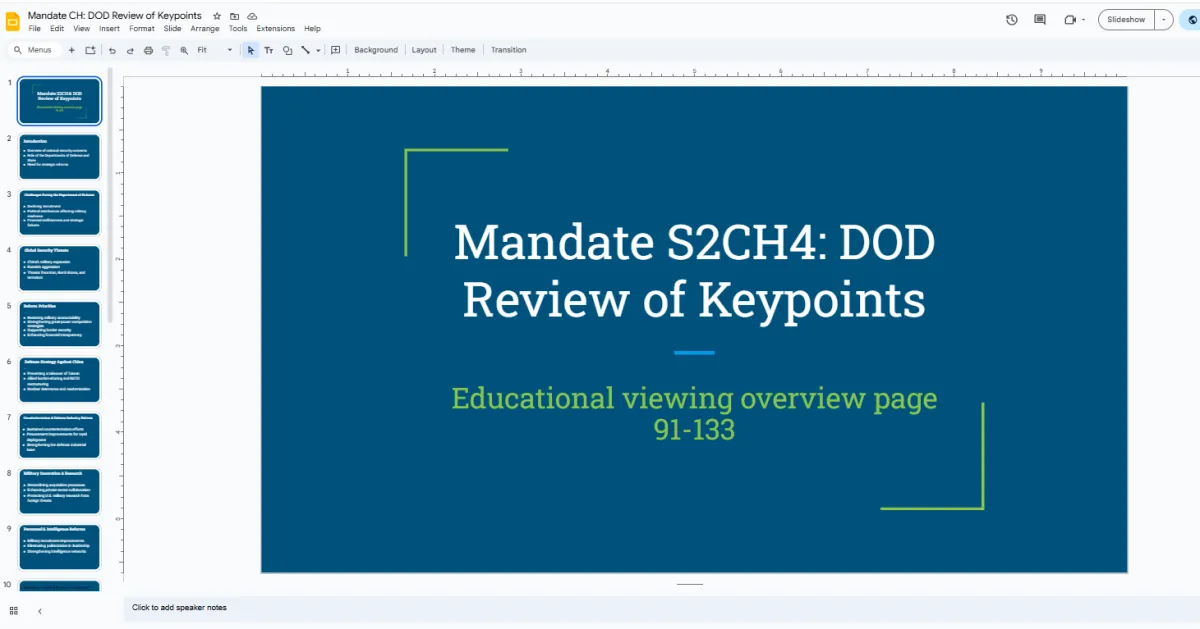The width and height of the screenshot is (1200, 629).
Task: Click the speaker notes field
Action: pyautogui.click(x=660, y=607)
